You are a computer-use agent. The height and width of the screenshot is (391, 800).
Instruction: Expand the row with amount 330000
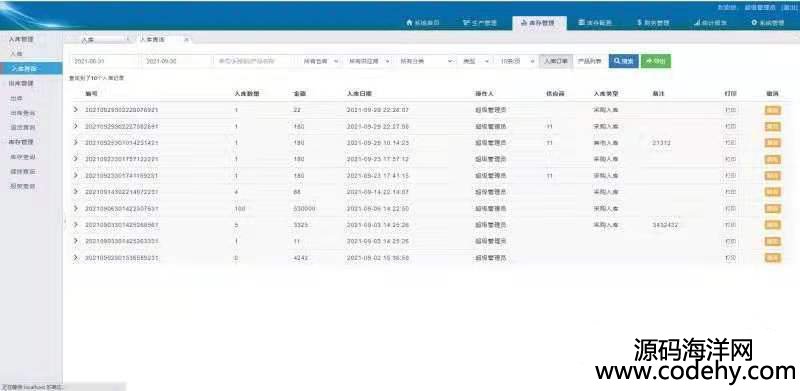tap(76, 209)
